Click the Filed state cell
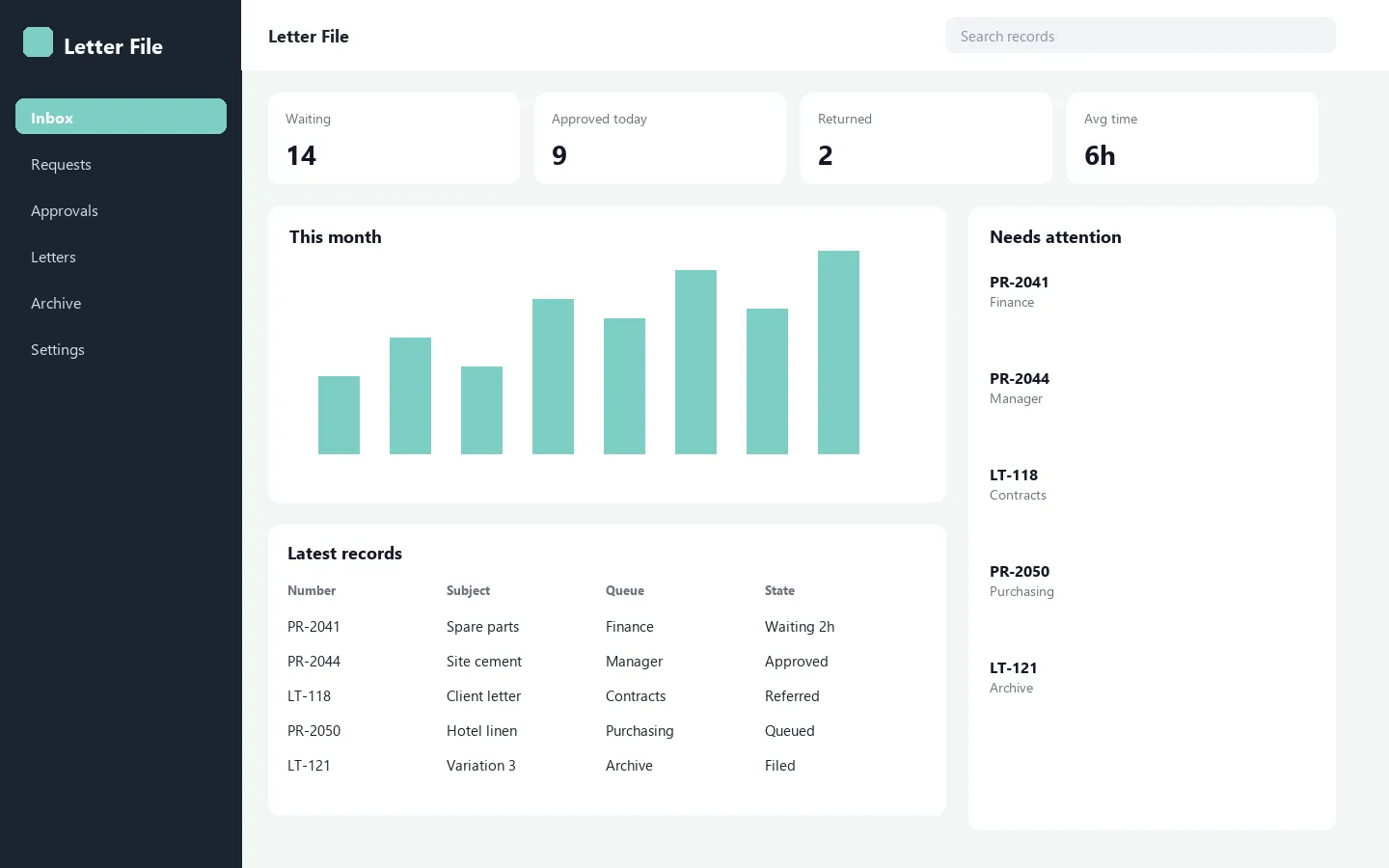1389x868 pixels. (779, 765)
